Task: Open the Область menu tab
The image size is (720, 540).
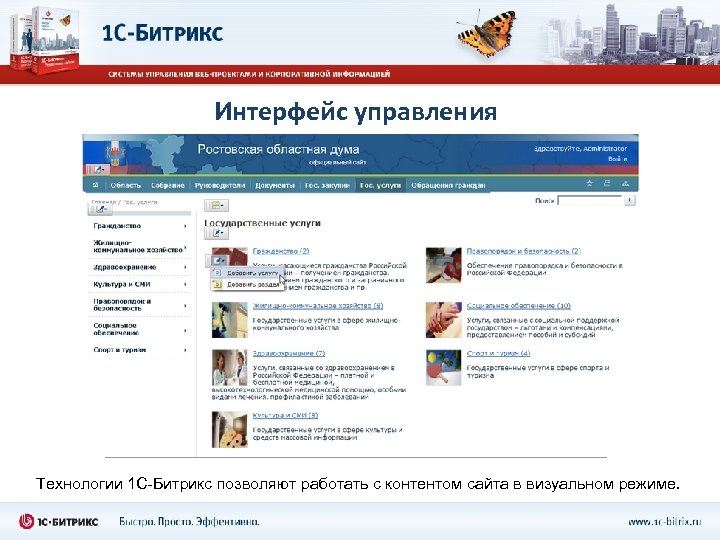Action: click(x=125, y=185)
